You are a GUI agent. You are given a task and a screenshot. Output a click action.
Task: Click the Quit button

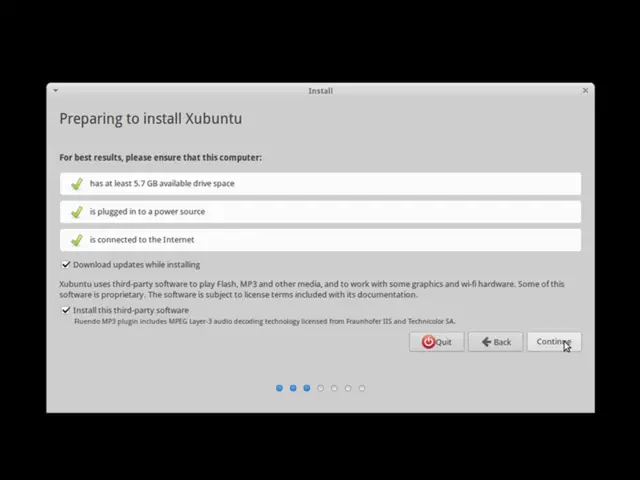click(437, 342)
